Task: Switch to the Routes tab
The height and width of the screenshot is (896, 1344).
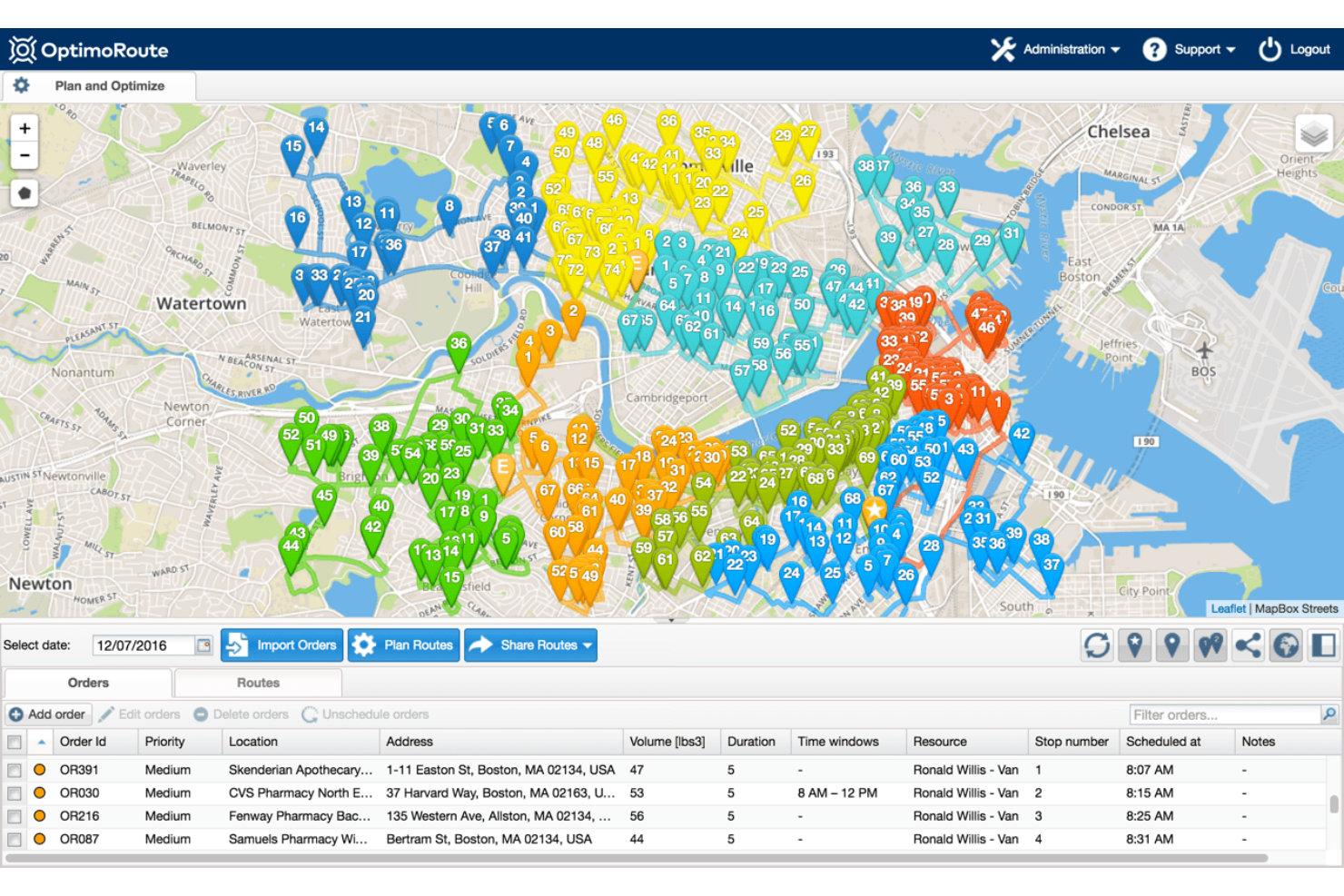Action: click(258, 683)
